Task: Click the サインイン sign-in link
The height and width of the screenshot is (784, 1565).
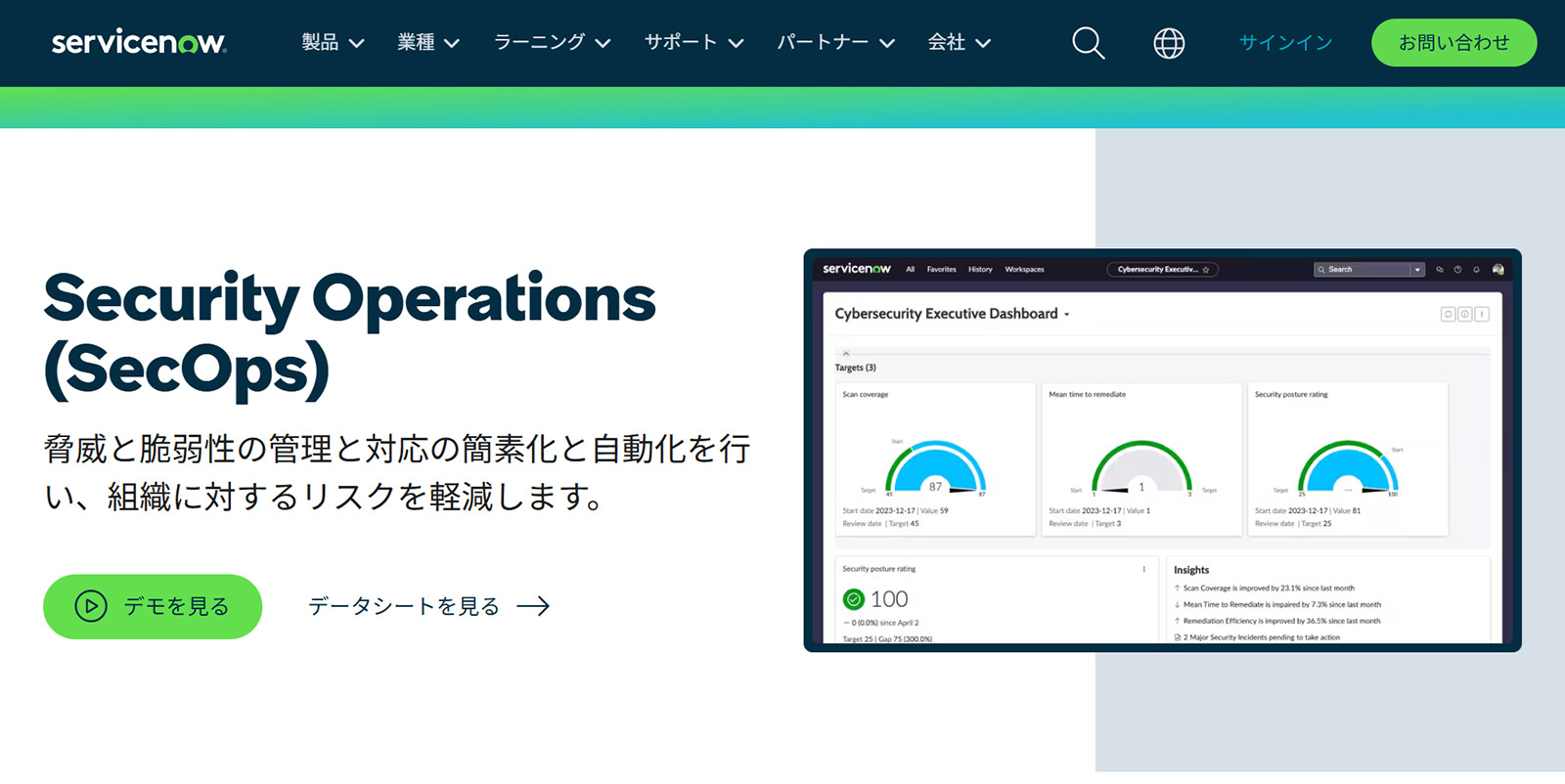Action: click(x=1285, y=42)
